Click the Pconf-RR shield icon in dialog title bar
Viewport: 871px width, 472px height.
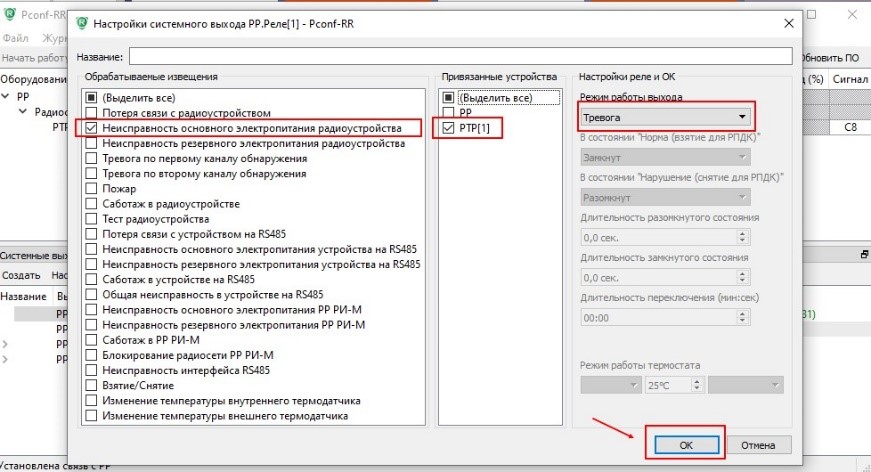point(82,23)
